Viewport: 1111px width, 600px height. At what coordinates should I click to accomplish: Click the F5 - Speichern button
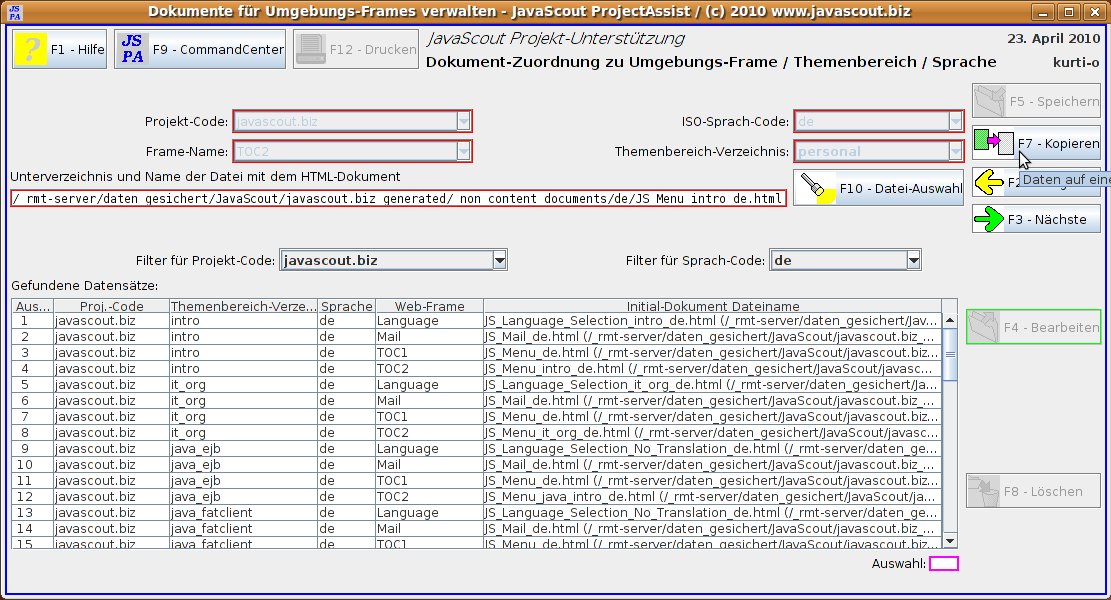[x=1036, y=101]
